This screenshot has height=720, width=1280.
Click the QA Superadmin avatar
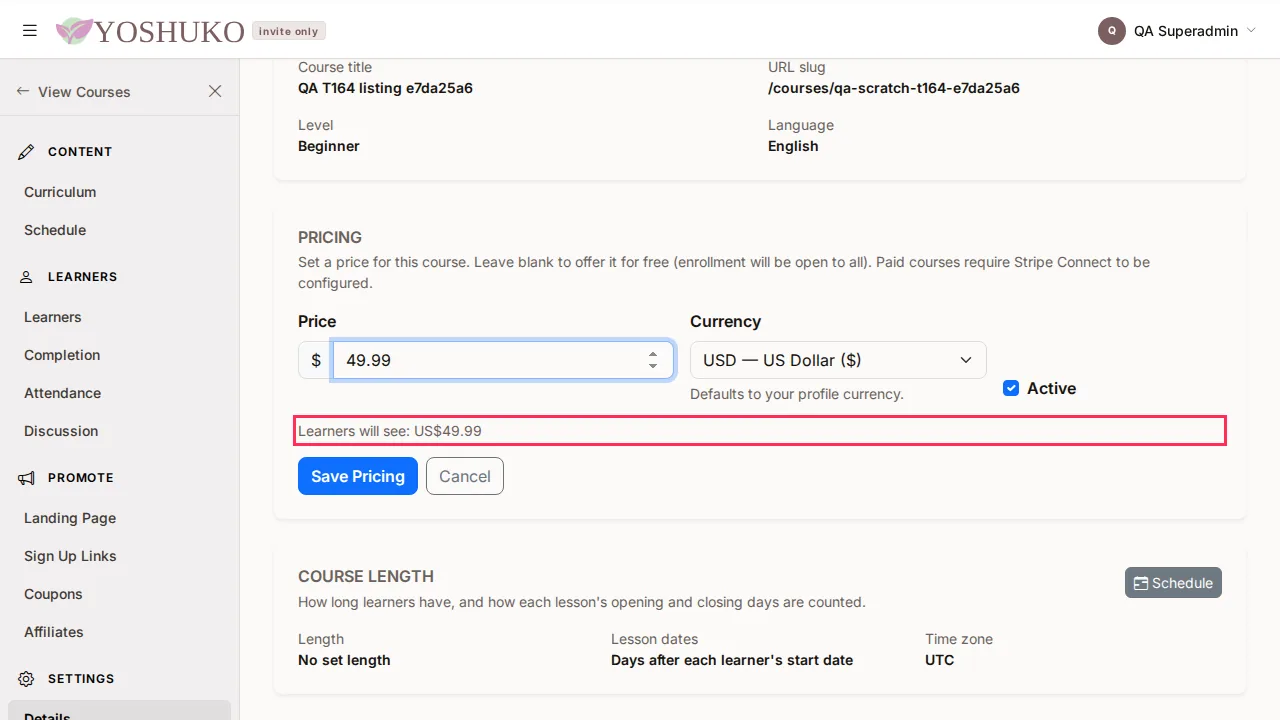coord(1112,31)
